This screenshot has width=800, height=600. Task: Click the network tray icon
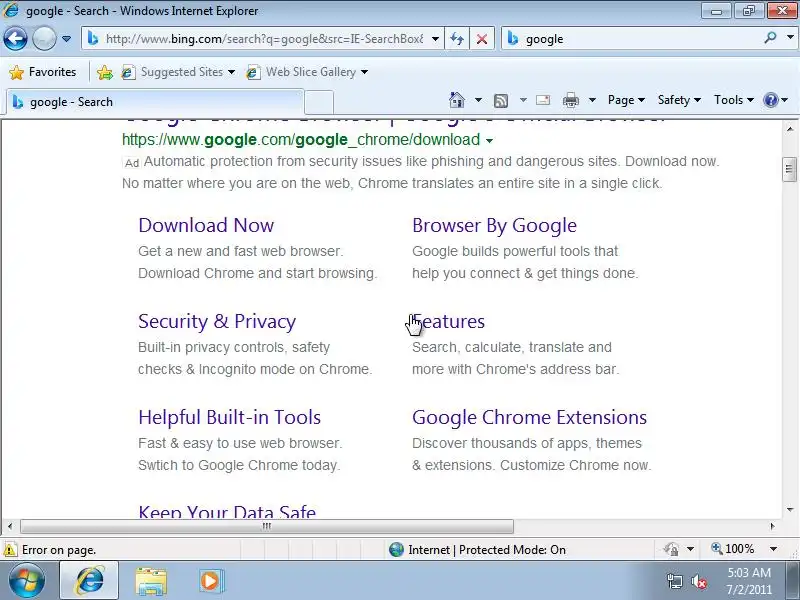coord(674,581)
